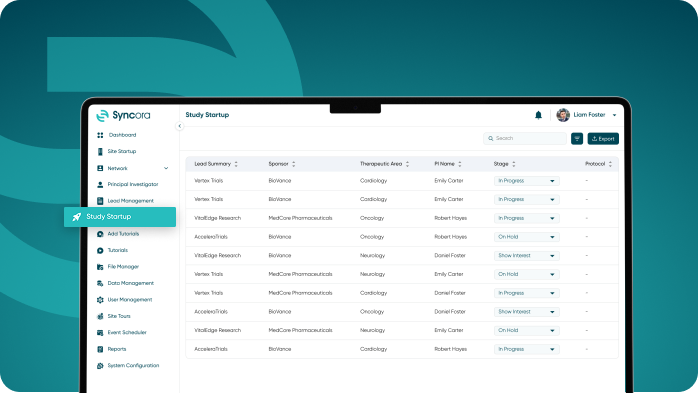The image size is (698, 393).
Task: Click into the Search field
Action: coord(525,139)
